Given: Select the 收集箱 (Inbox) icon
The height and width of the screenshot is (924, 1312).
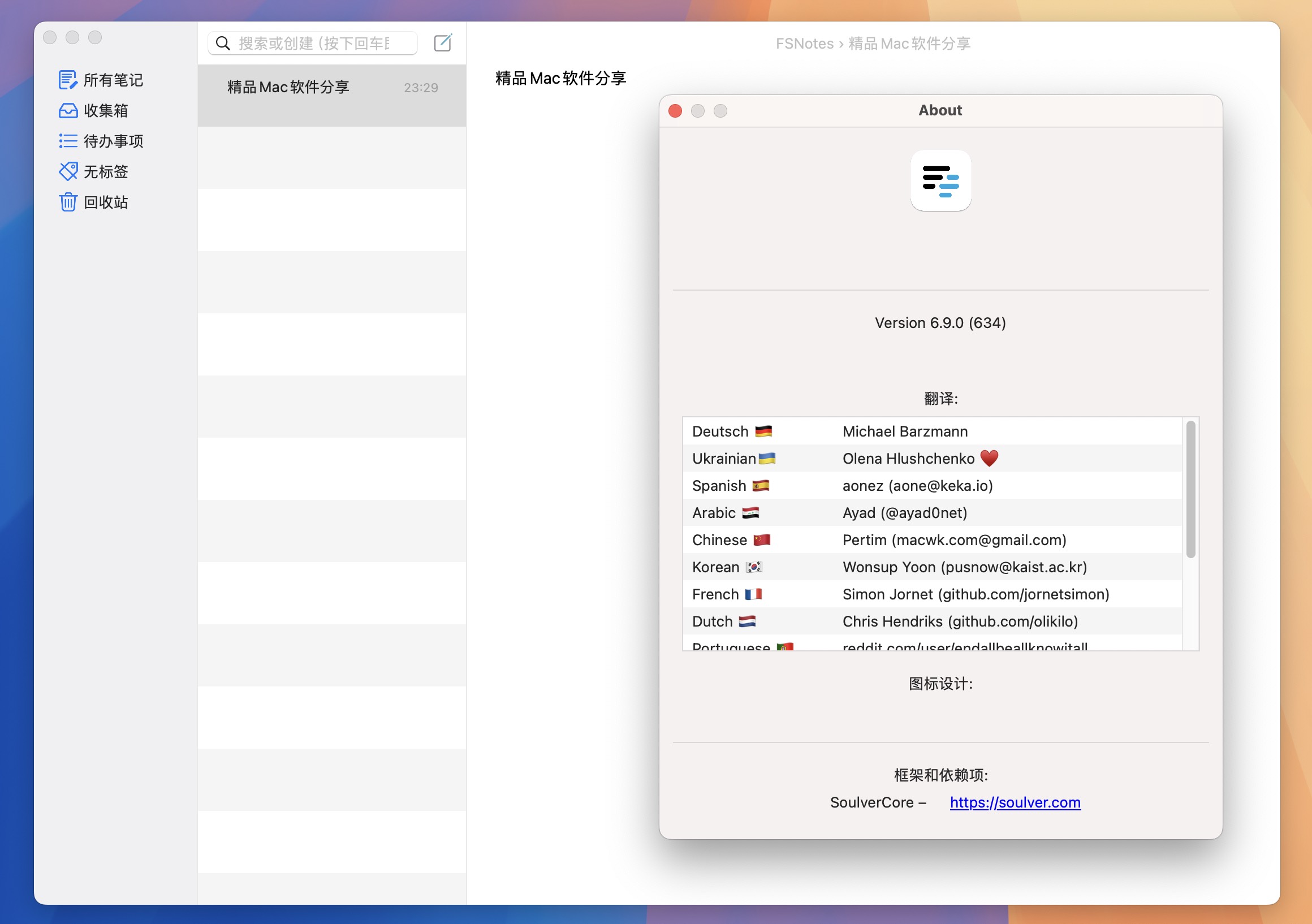Looking at the screenshot, I should [67, 110].
